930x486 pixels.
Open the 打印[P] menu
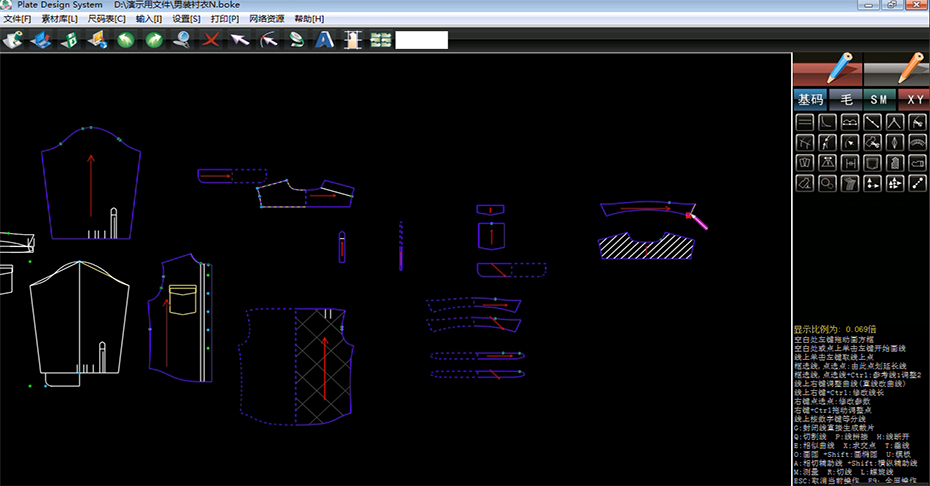225,19
